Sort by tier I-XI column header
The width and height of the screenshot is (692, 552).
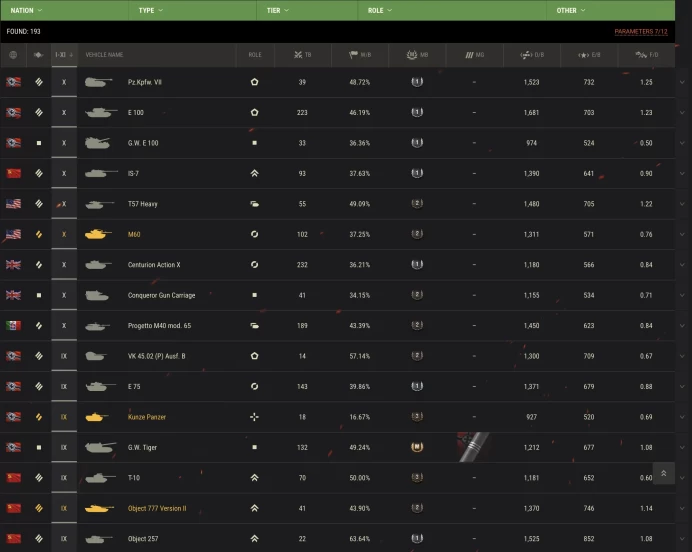(x=64, y=55)
